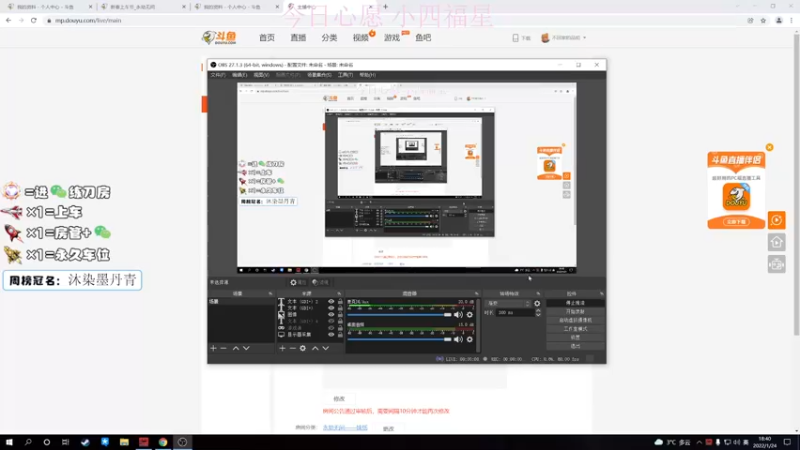Click the Douyu logo in header

click(x=219, y=38)
